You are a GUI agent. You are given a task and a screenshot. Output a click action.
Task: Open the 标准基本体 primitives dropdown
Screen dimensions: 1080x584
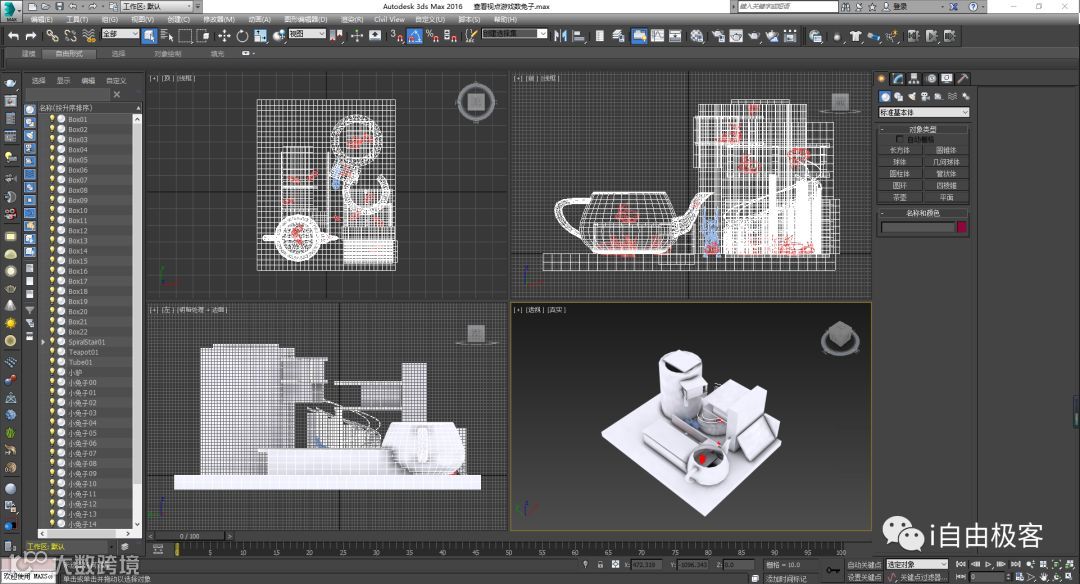tap(923, 113)
